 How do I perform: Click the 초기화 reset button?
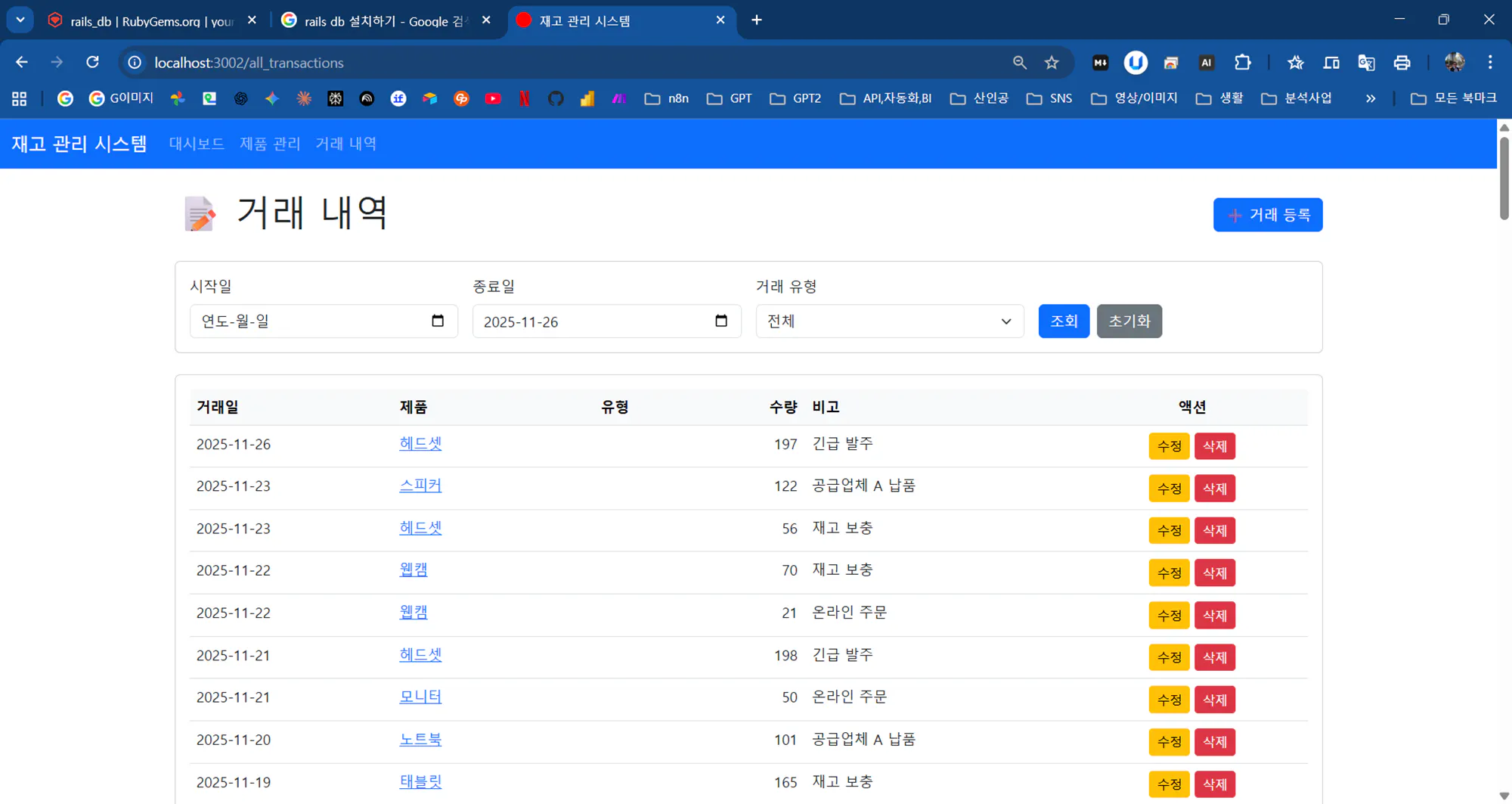click(1129, 321)
